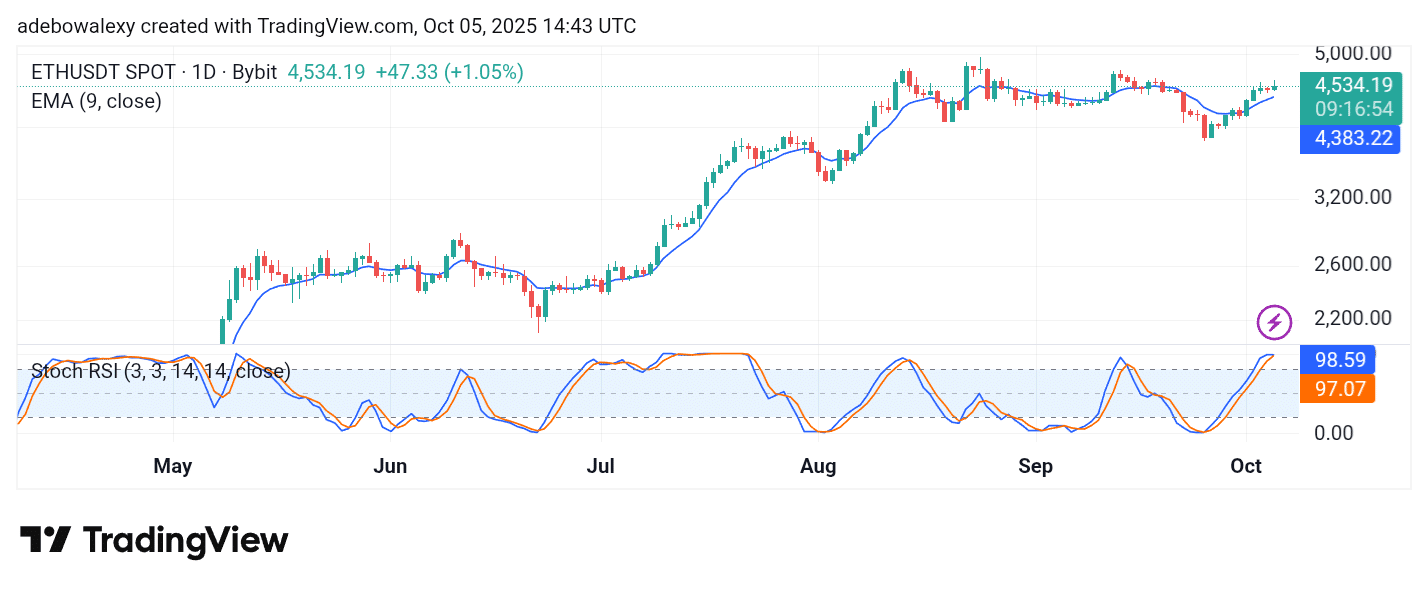
Task: Click the 2,200.00 price axis label
Action: [1352, 318]
